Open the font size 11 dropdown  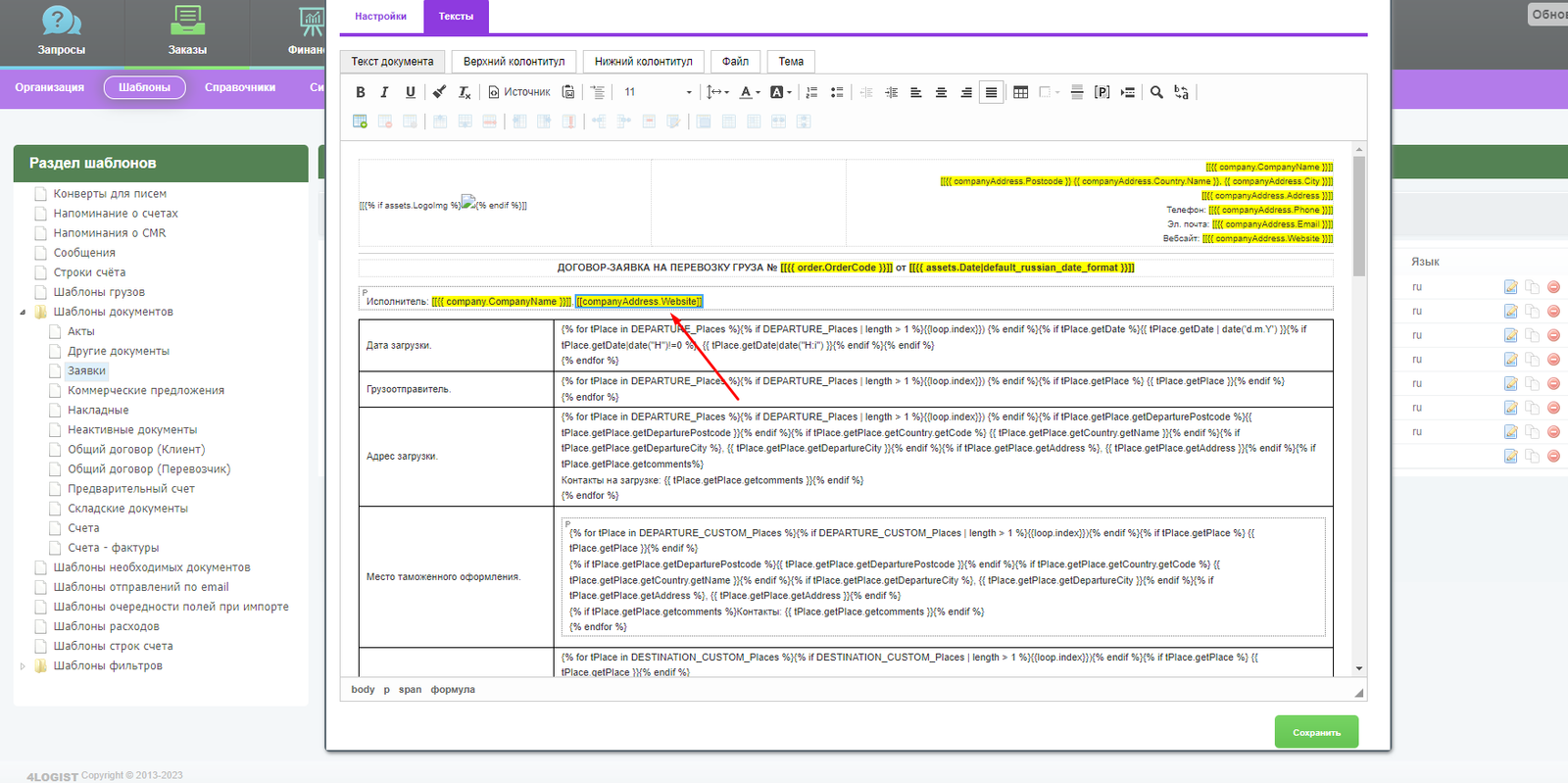[x=658, y=92]
